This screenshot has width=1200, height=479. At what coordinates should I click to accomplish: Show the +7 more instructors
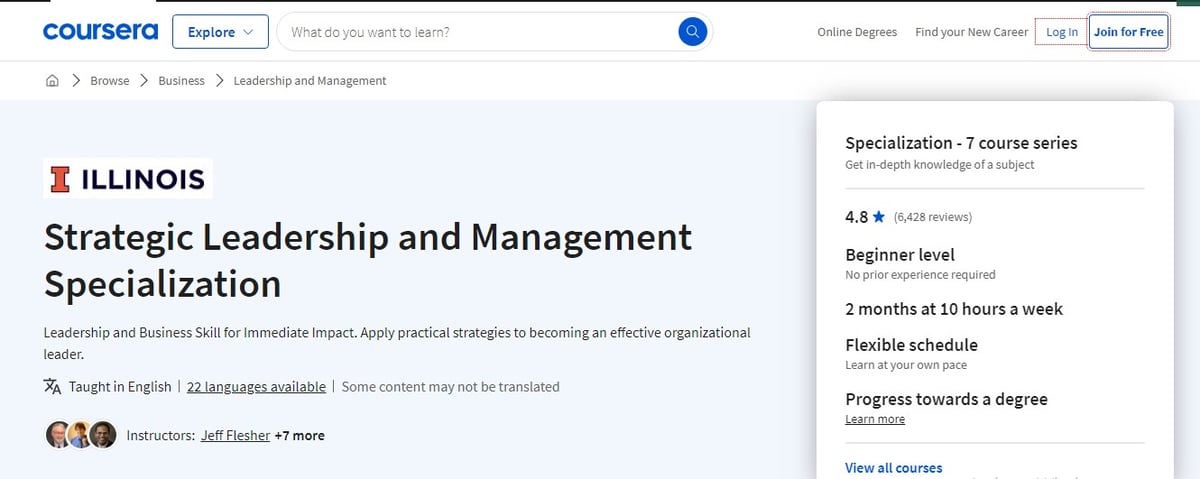[x=299, y=435]
